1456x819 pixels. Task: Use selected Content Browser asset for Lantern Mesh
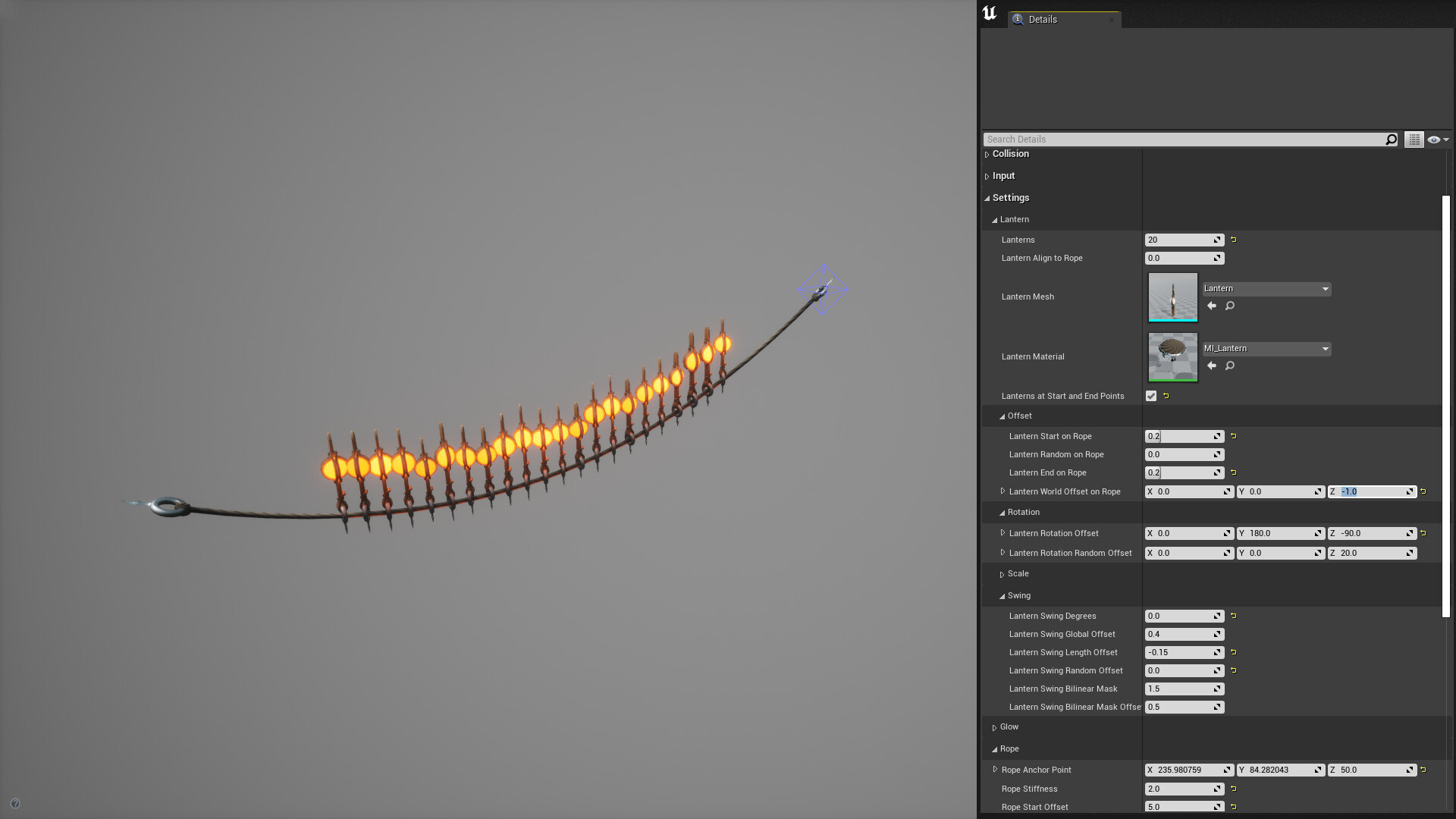tap(1212, 306)
